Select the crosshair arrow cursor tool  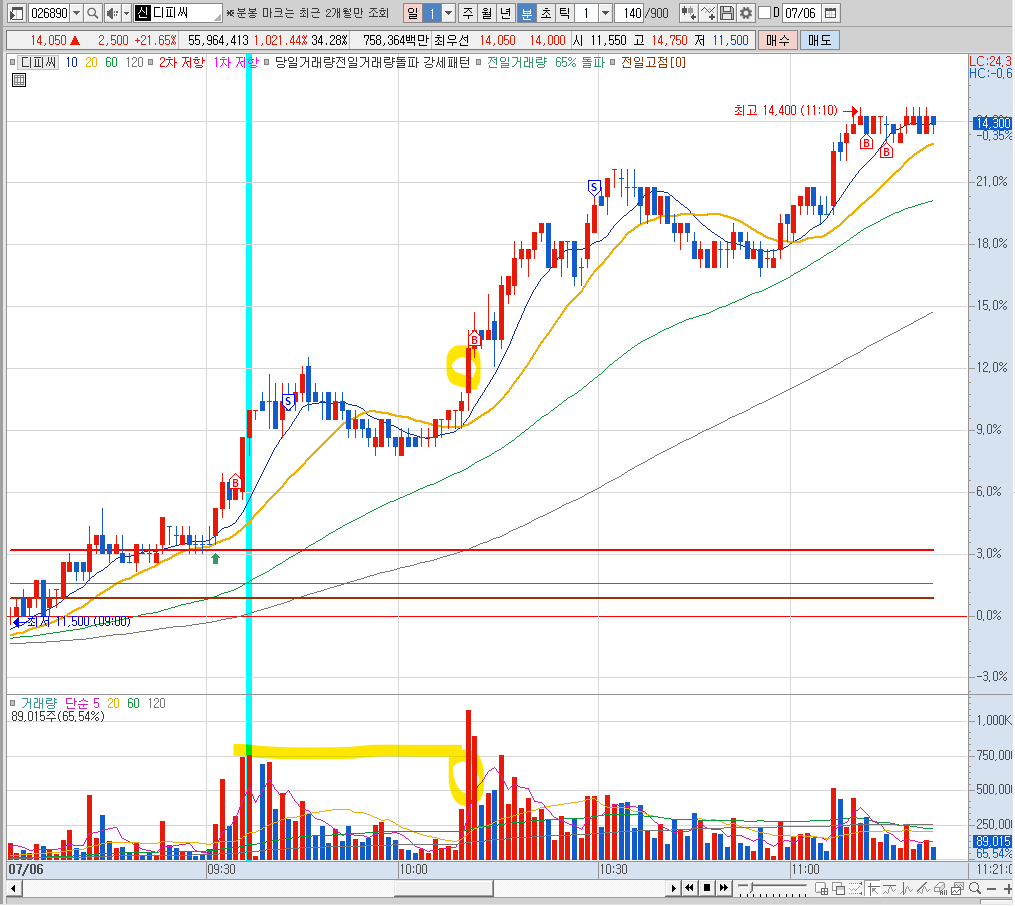point(873,888)
